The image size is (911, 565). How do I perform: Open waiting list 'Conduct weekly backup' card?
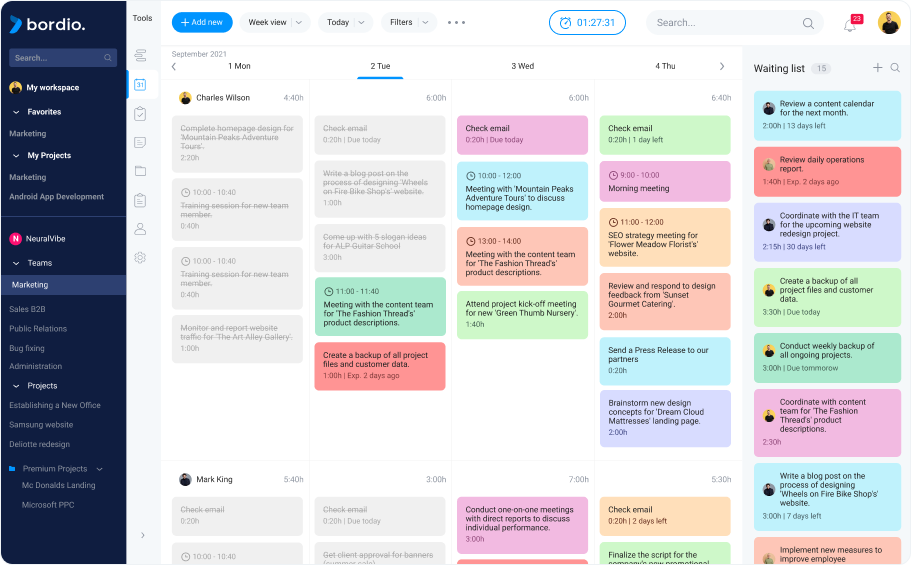click(x=827, y=357)
